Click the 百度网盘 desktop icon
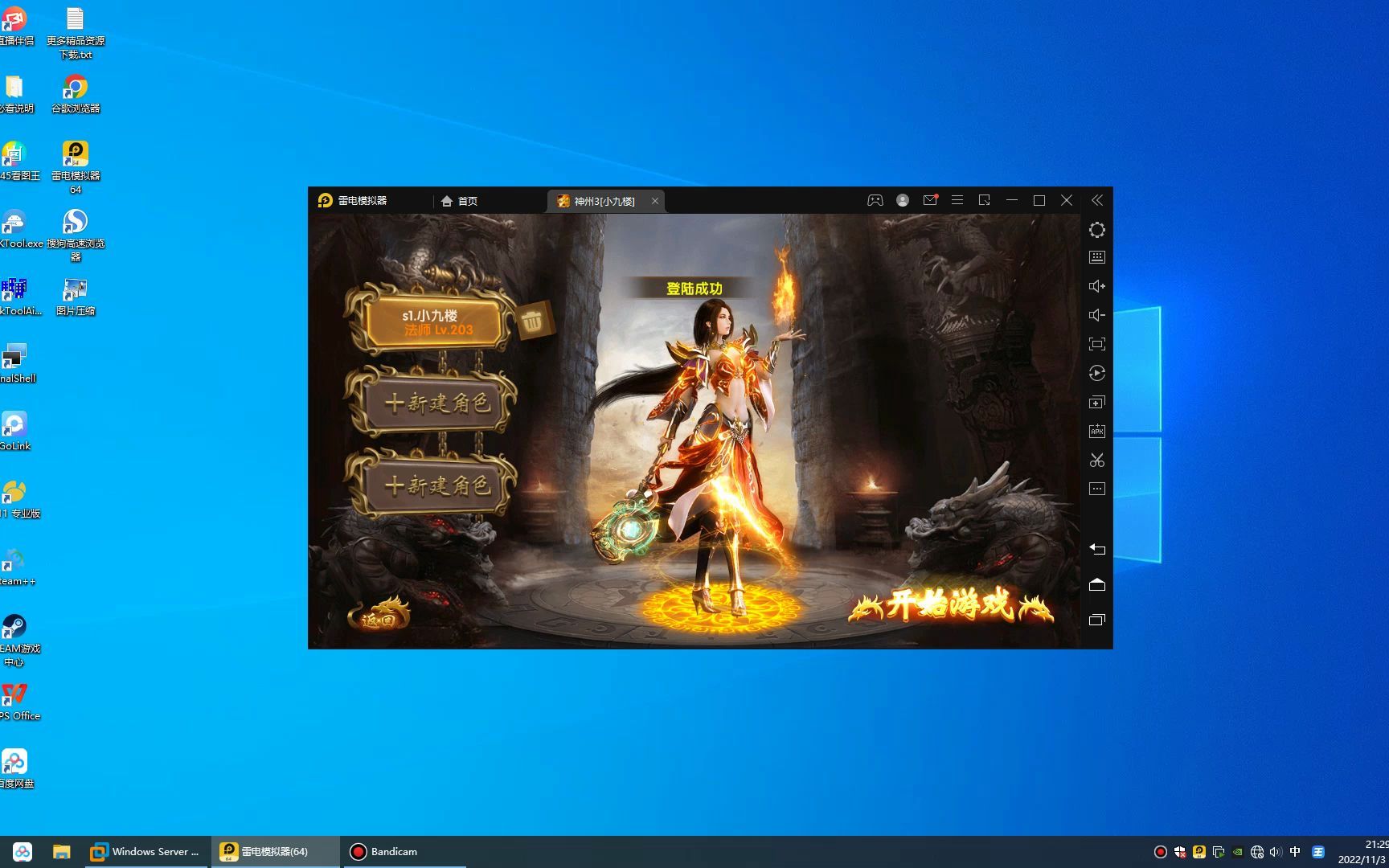This screenshot has height=868, width=1389. point(15,768)
